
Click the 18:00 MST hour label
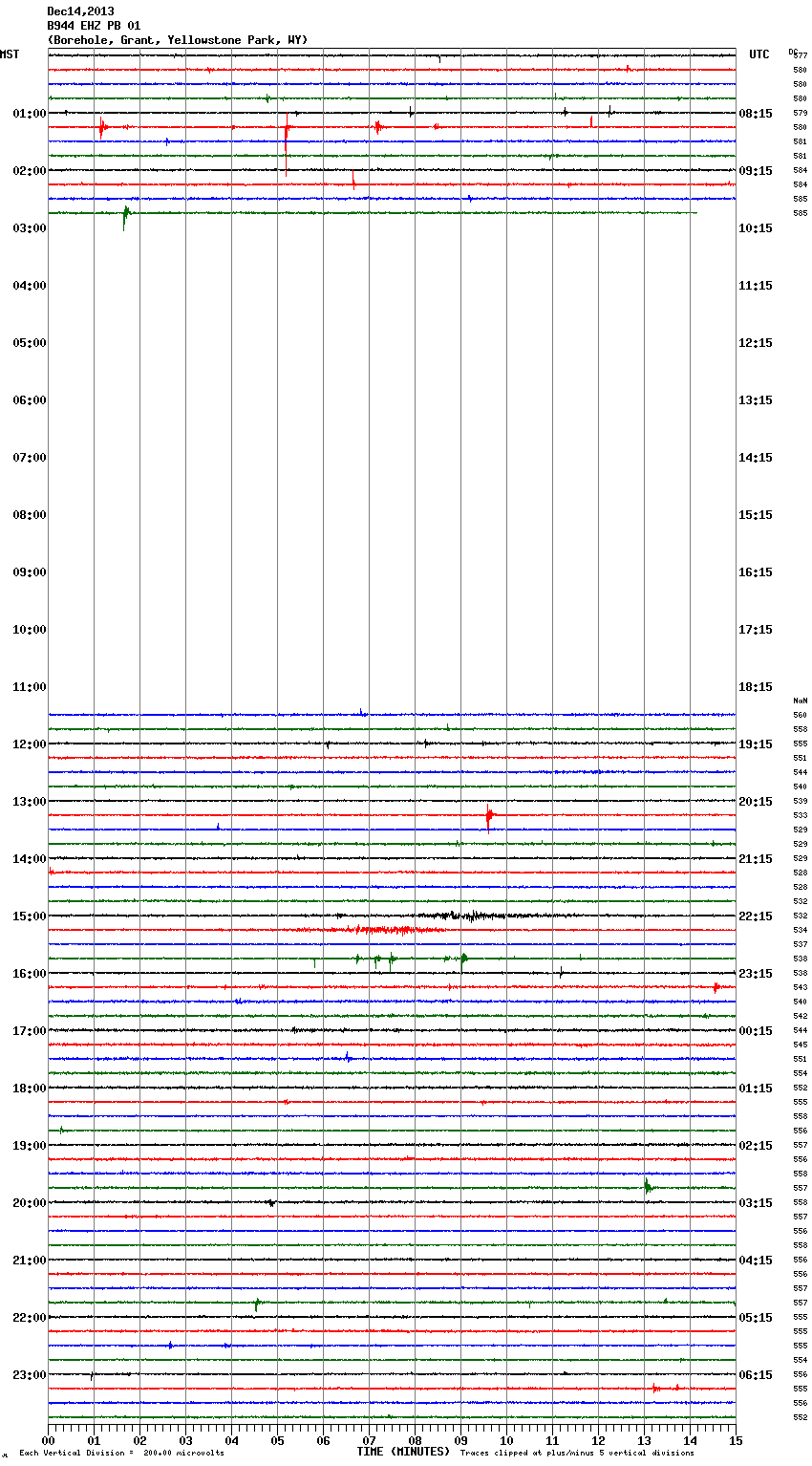point(30,1089)
